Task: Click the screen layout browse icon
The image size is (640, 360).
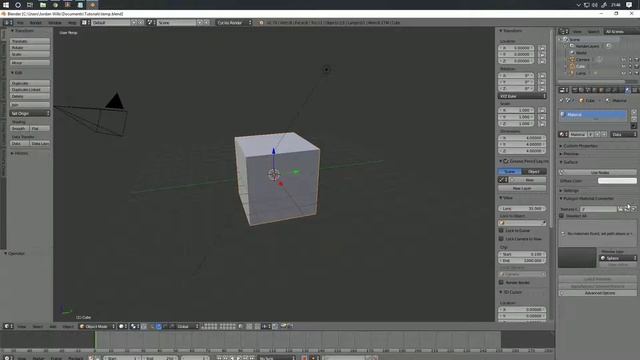Action: click(x=85, y=23)
